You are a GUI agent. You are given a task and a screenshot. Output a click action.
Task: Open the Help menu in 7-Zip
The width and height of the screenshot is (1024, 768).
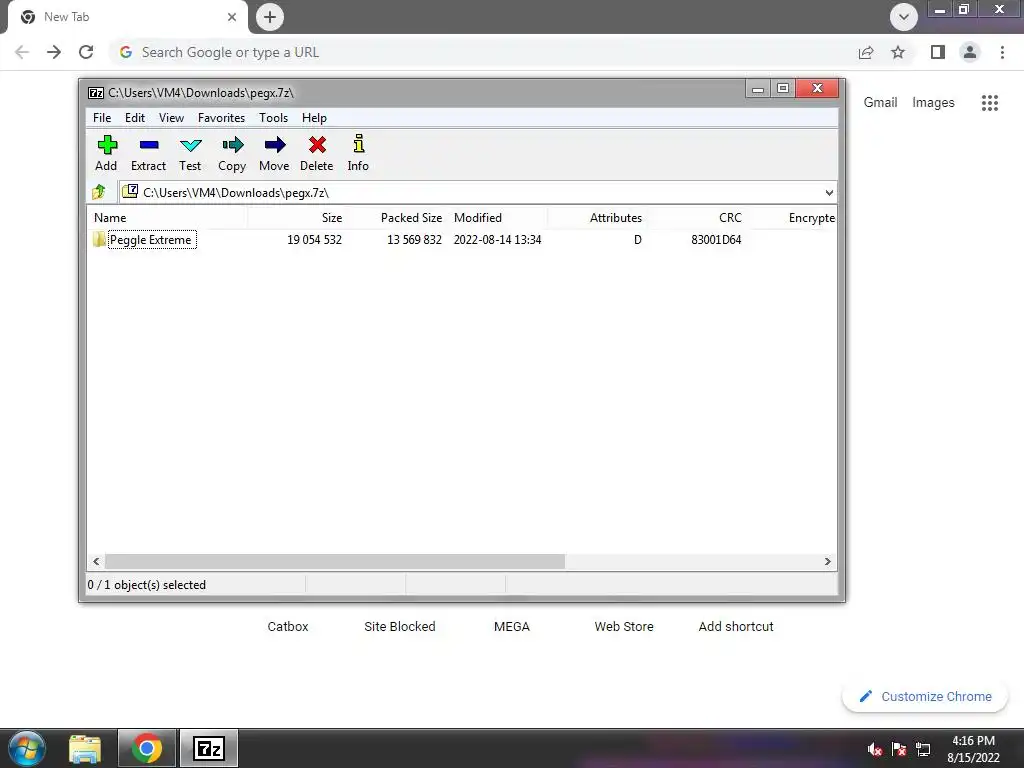click(314, 118)
